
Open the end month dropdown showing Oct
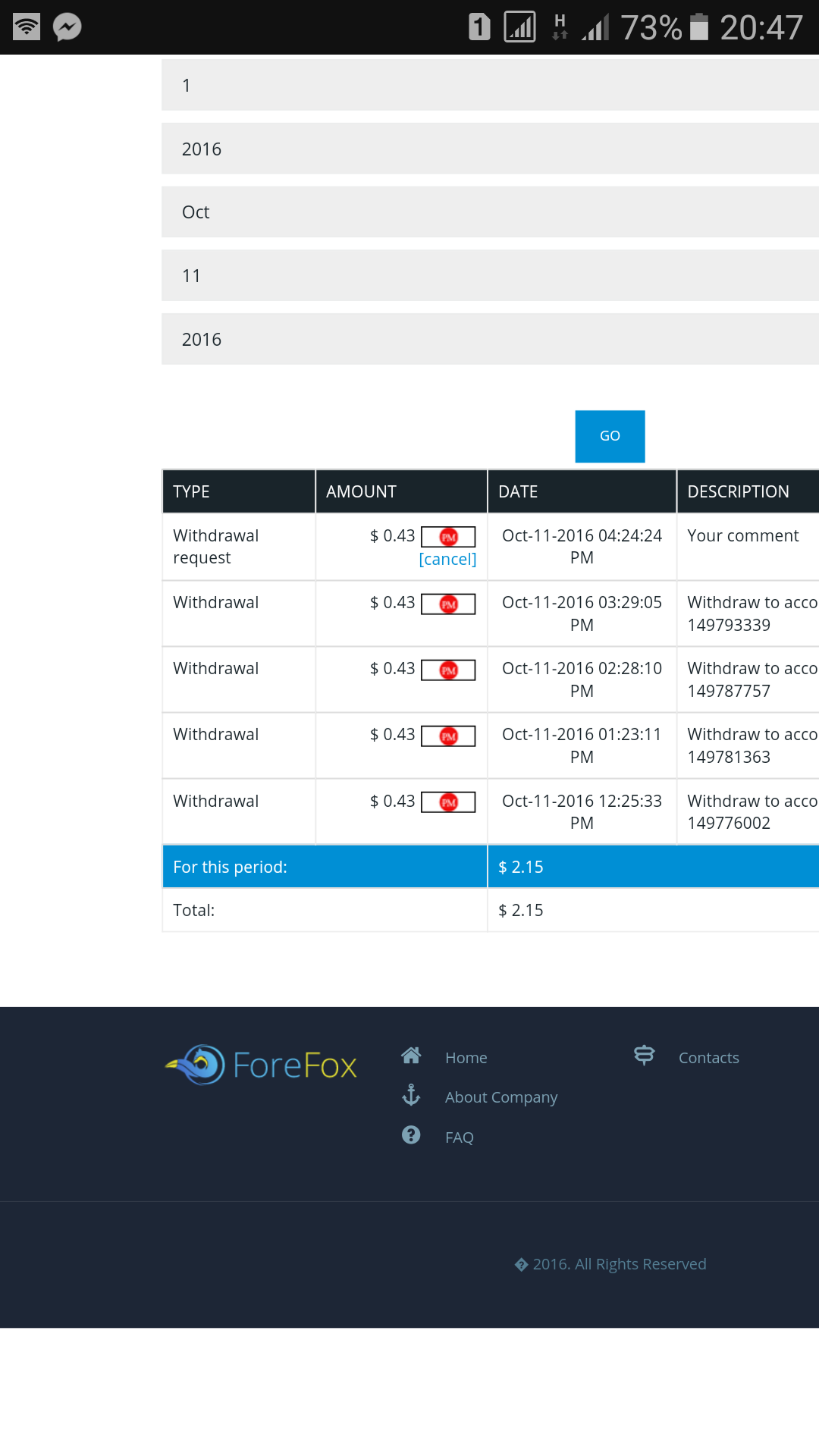(x=490, y=212)
